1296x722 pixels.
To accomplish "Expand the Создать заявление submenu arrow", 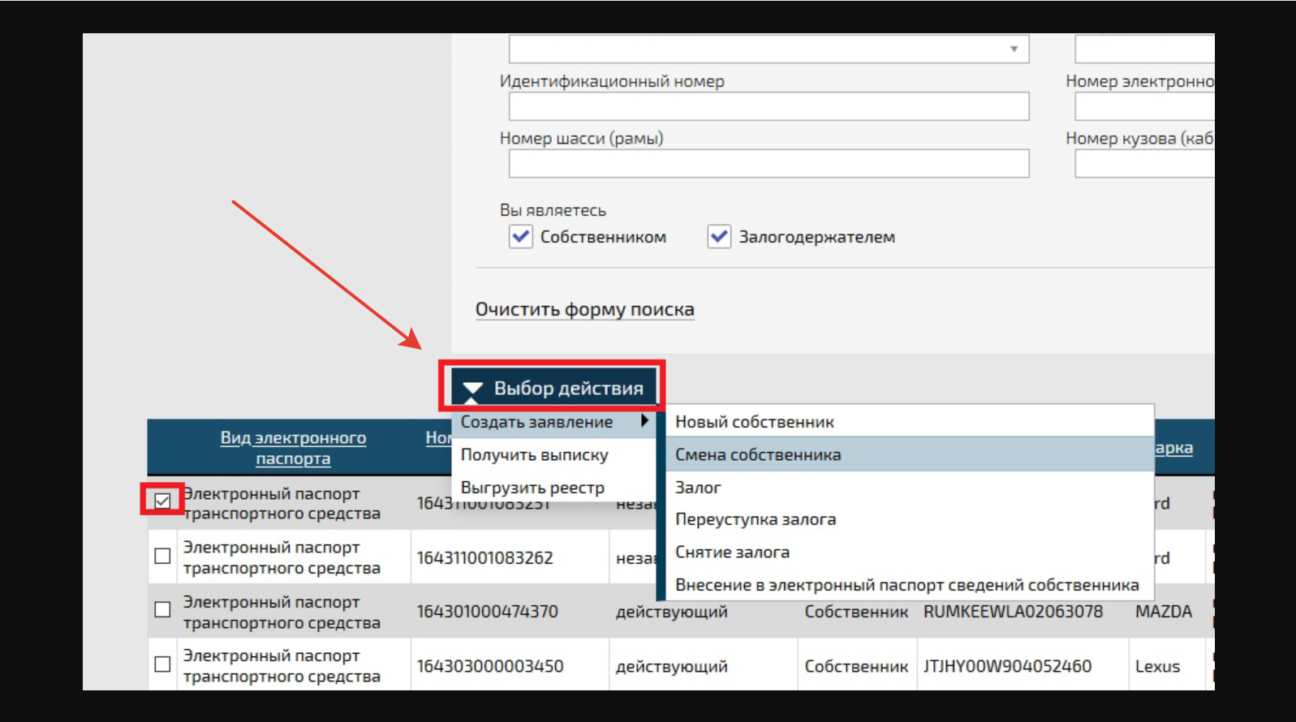I will (645, 422).
